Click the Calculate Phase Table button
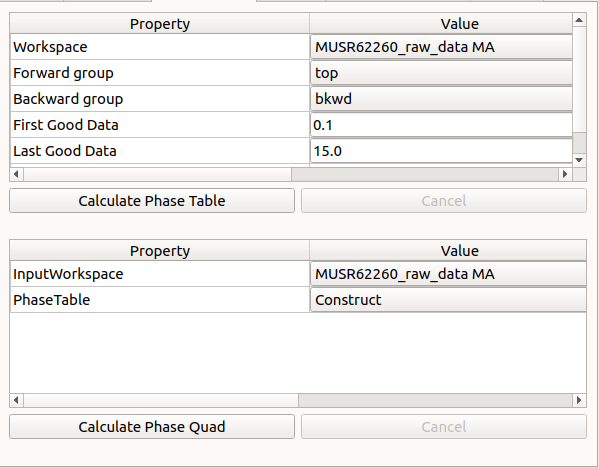 (152, 201)
